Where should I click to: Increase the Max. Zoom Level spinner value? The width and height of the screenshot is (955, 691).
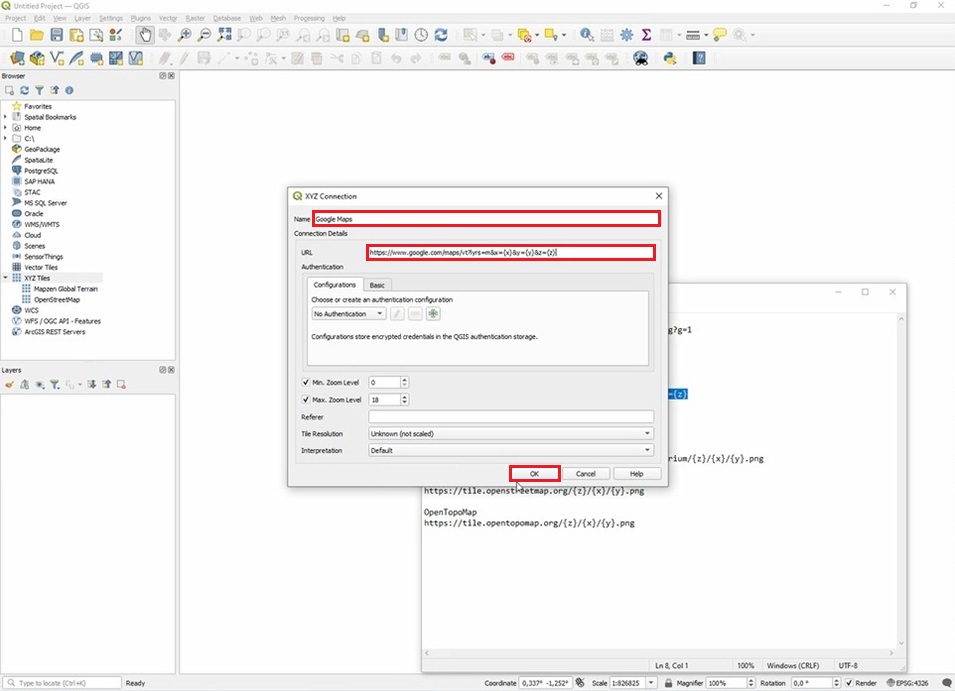405,397
